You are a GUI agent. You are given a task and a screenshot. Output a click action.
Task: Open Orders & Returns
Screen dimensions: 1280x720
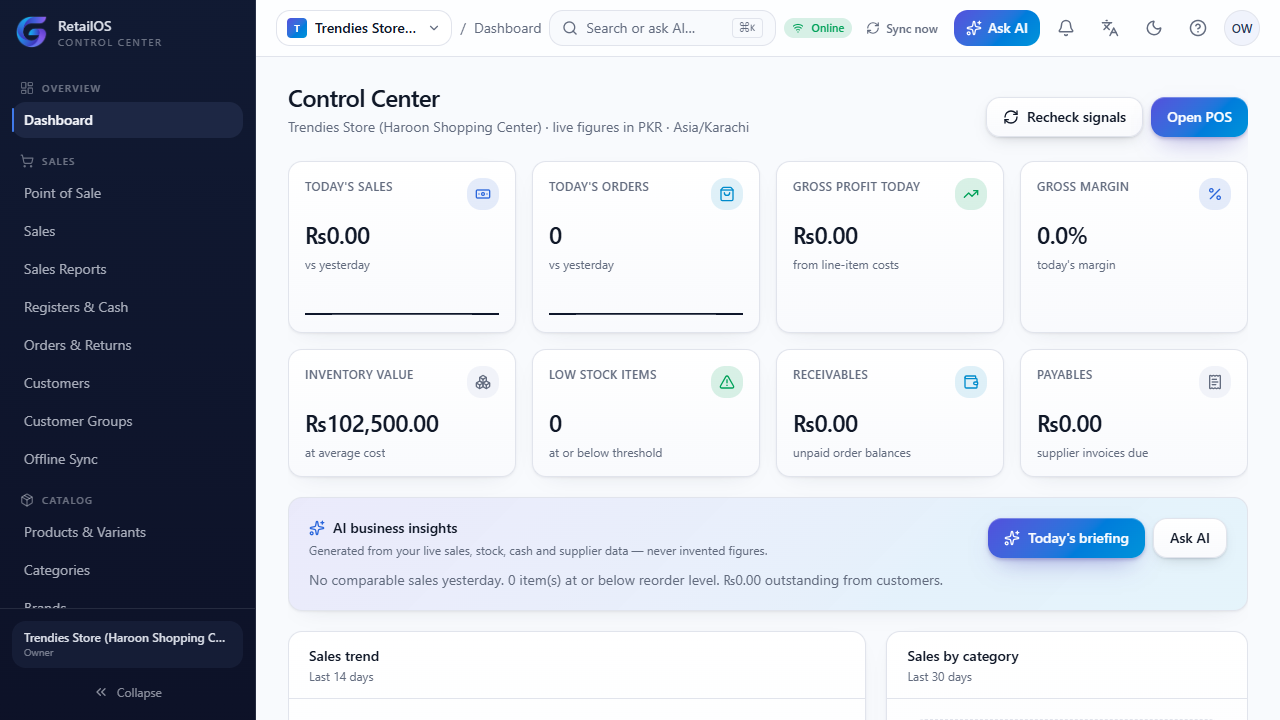coord(127,345)
